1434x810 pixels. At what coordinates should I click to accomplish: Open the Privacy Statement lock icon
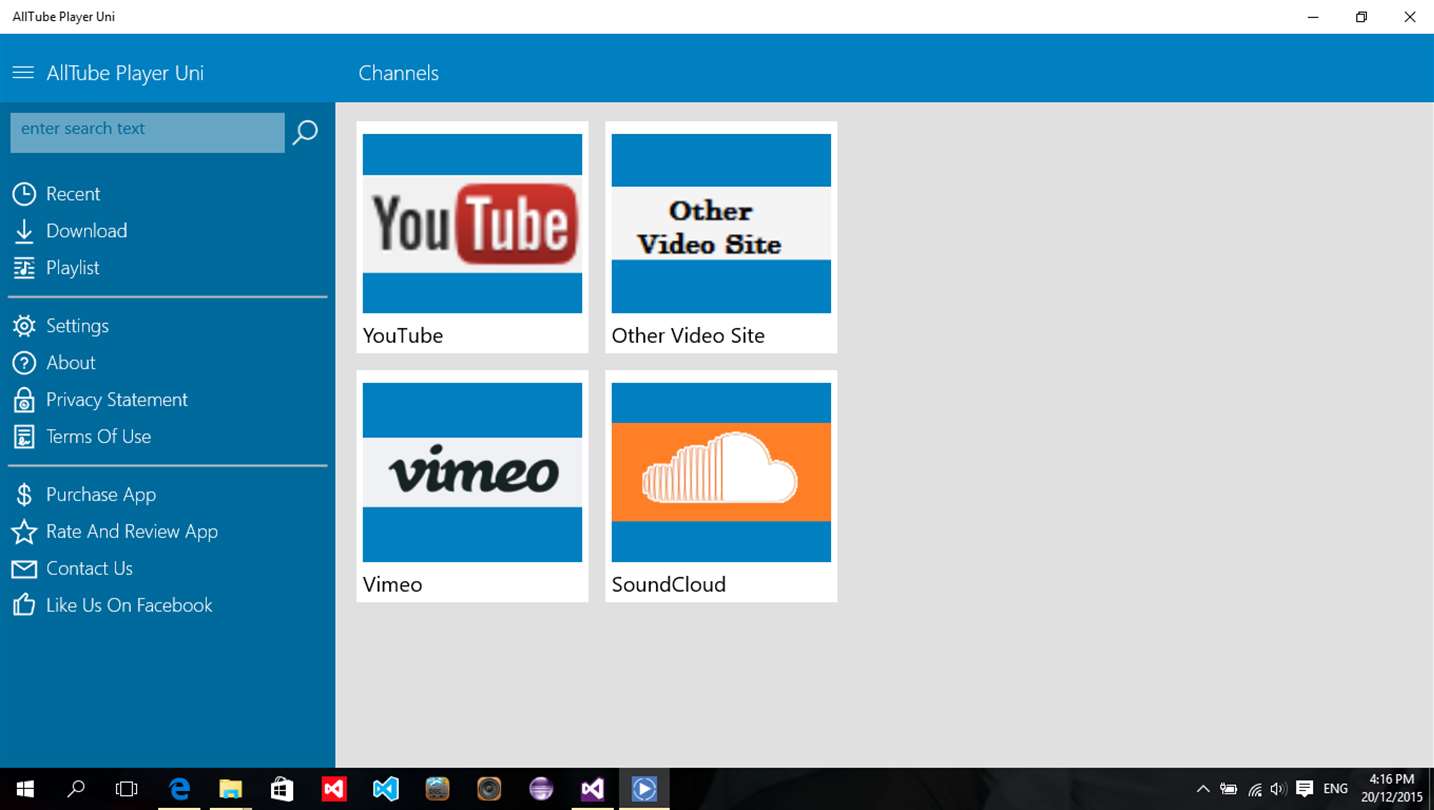(x=24, y=400)
